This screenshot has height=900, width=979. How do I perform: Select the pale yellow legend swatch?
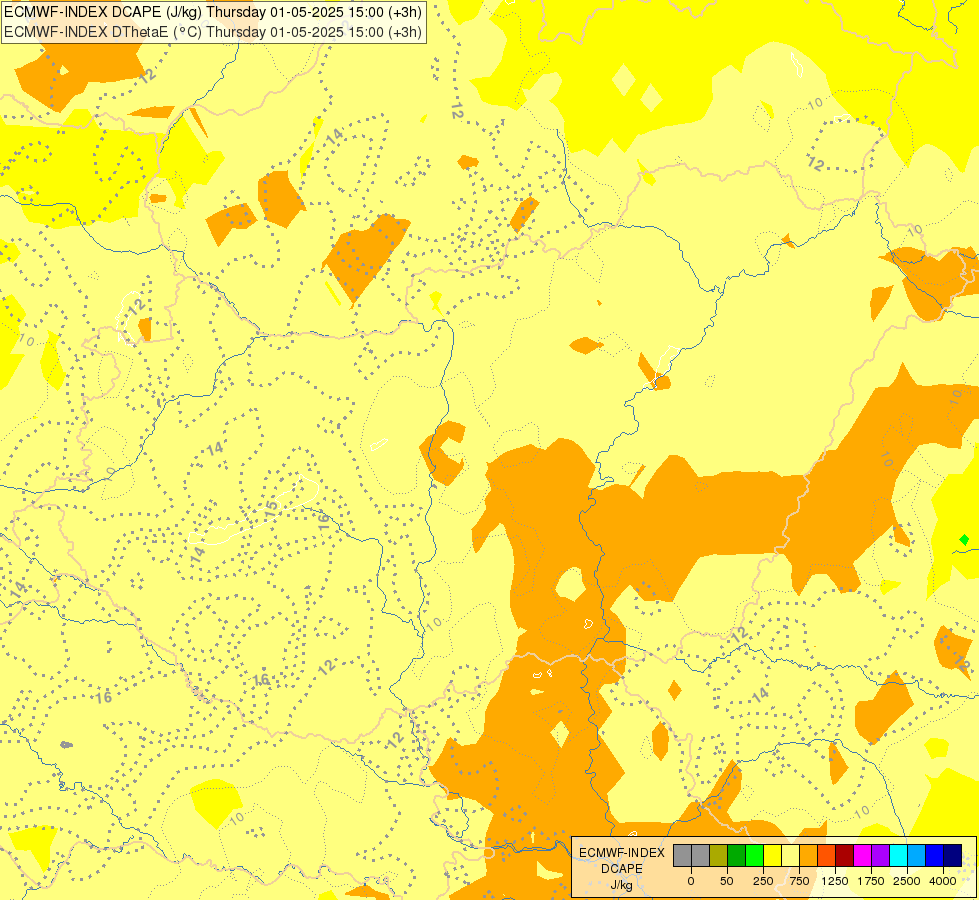790,856
